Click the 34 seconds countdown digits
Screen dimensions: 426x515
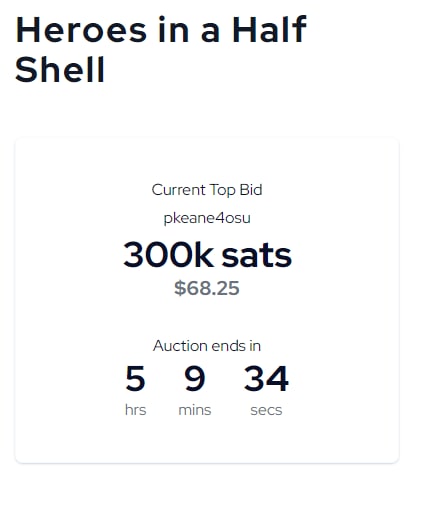pos(266,378)
